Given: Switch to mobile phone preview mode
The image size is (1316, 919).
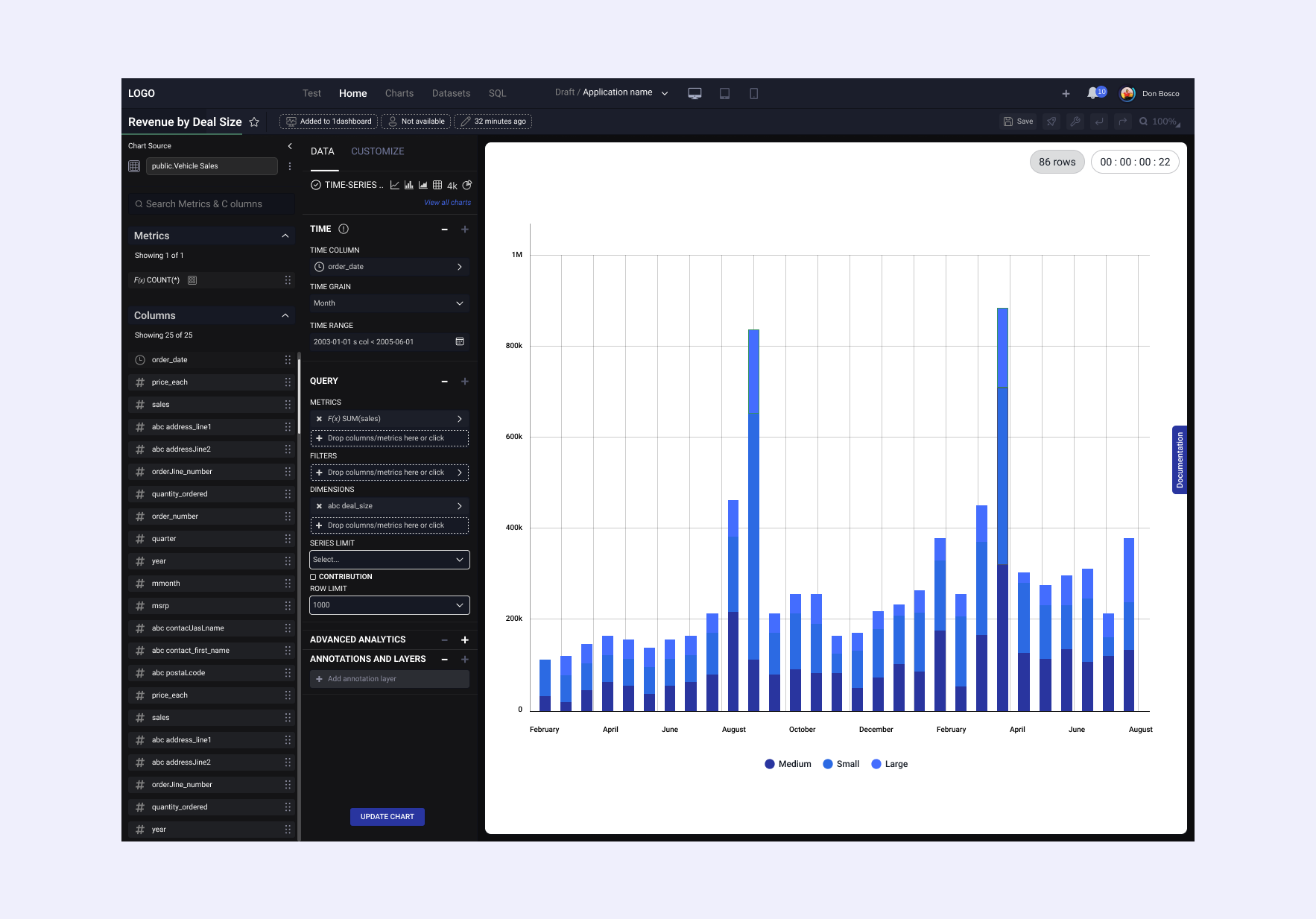Looking at the screenshot, I should tap(753, 93).
